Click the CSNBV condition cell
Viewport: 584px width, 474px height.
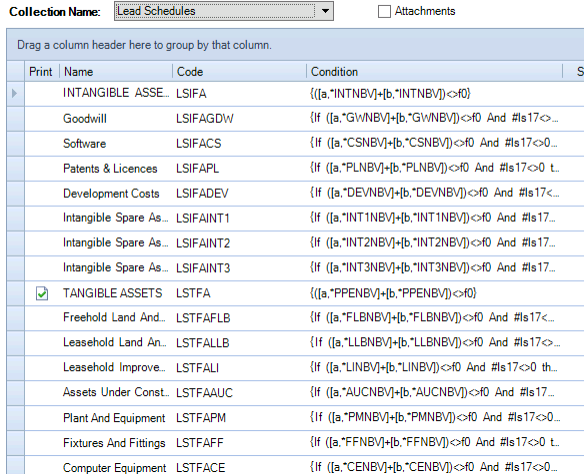(434, 143)
